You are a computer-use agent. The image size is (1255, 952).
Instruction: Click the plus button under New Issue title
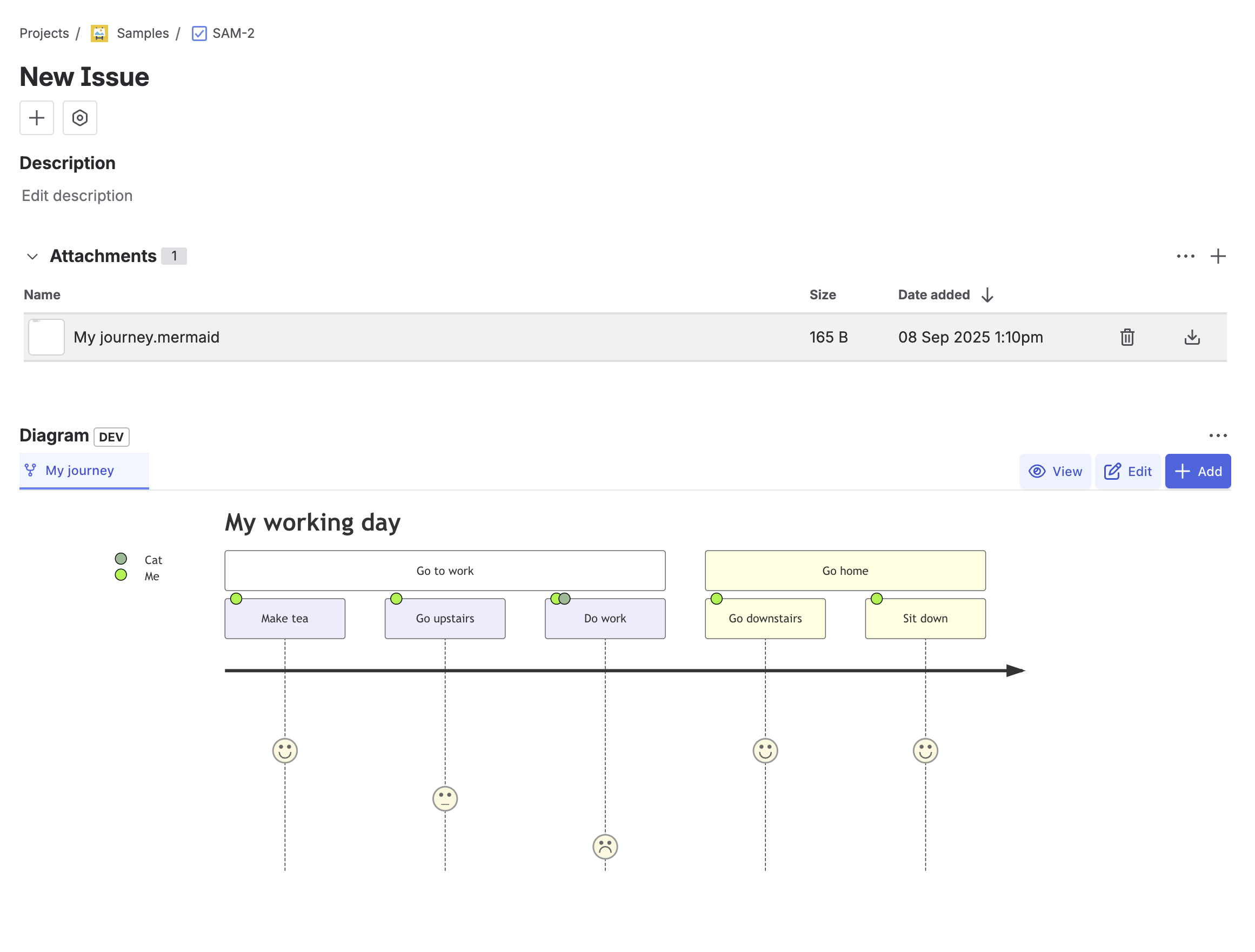(37, 118)
